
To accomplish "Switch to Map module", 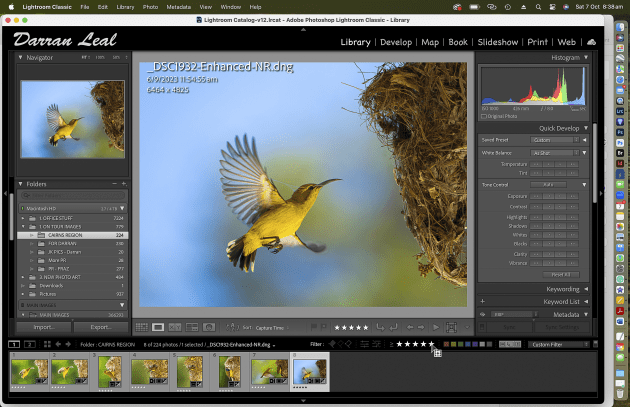I will coord(430,42).
